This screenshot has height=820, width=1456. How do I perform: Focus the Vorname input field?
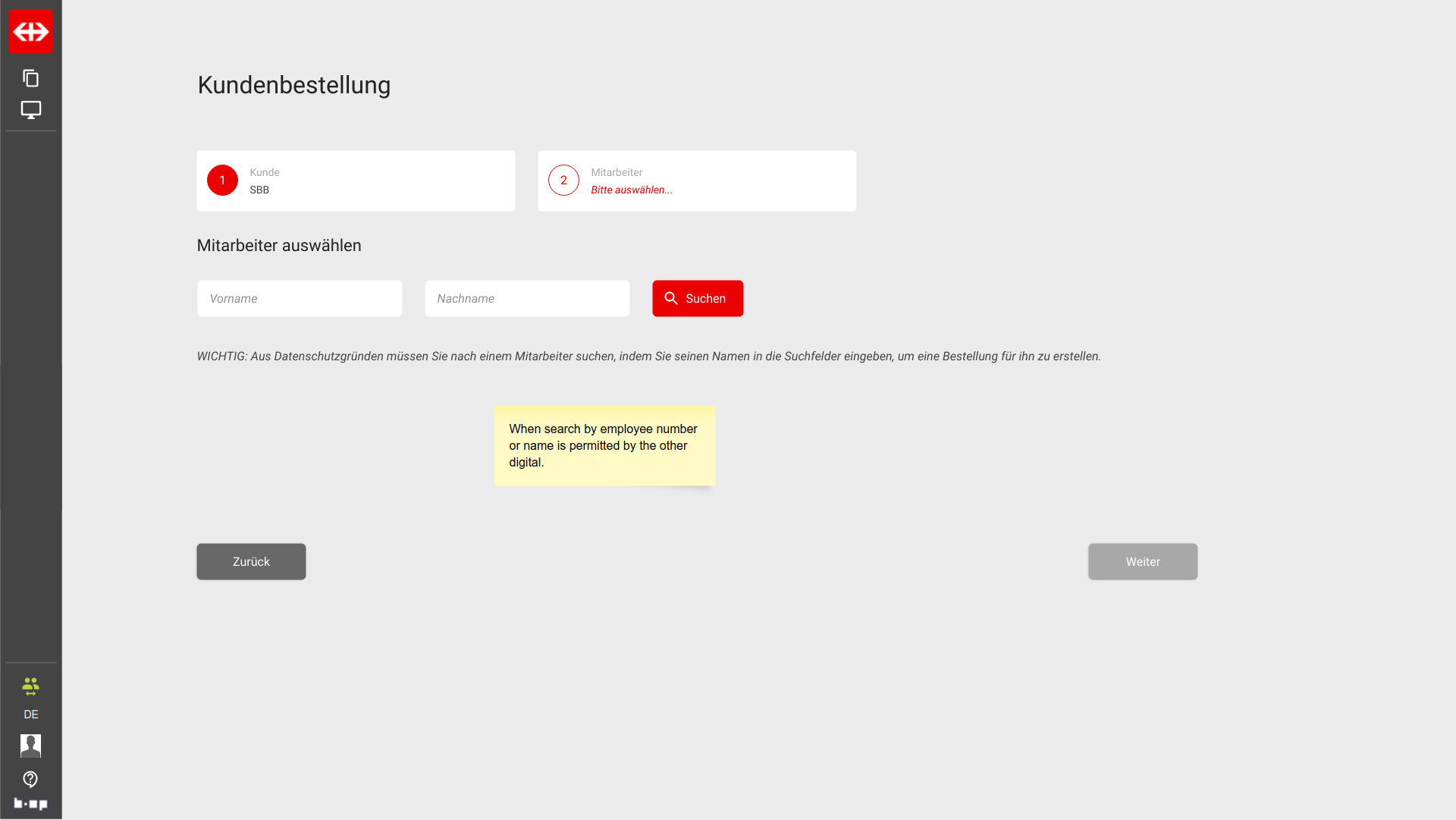[x=300, y=298]
